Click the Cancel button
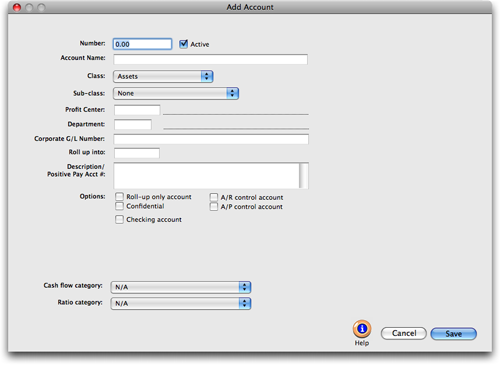Screen dimensions: 500x365 pos(404,333)
